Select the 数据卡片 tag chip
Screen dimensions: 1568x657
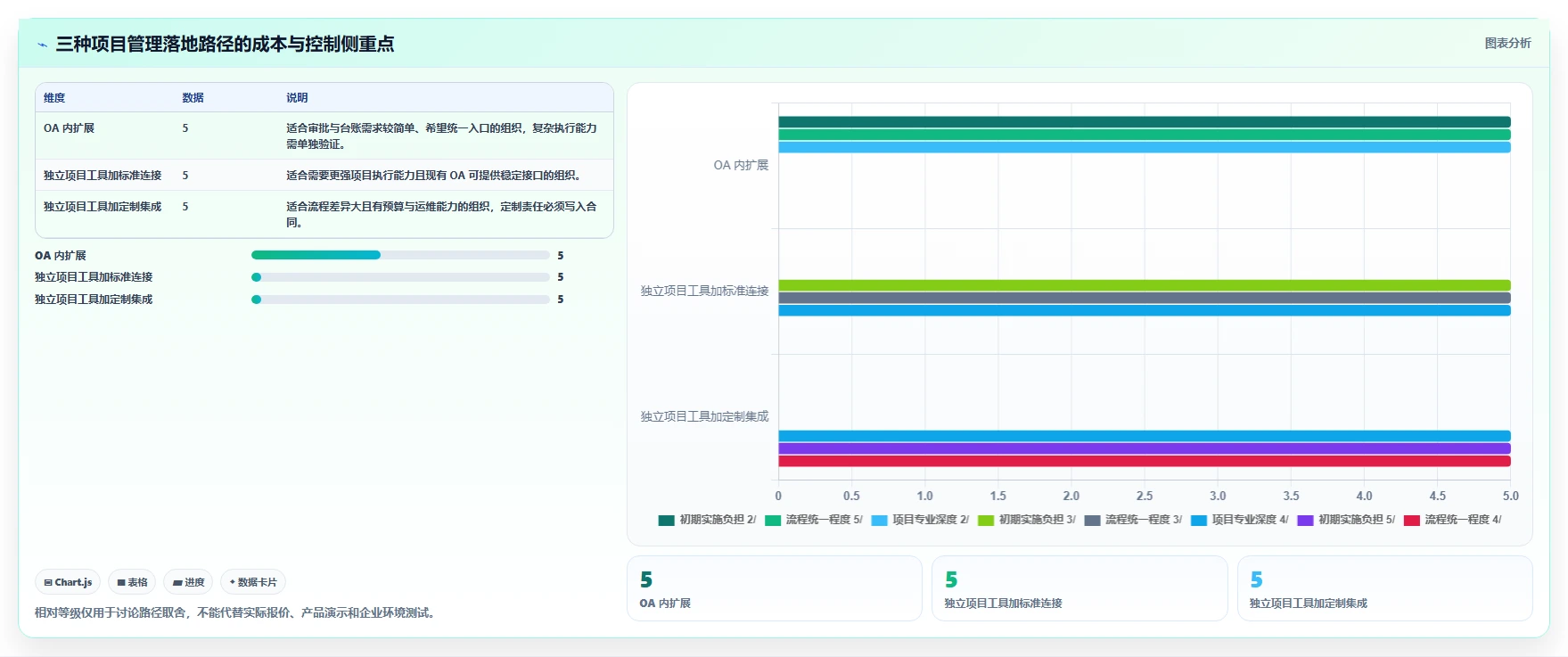253,582
